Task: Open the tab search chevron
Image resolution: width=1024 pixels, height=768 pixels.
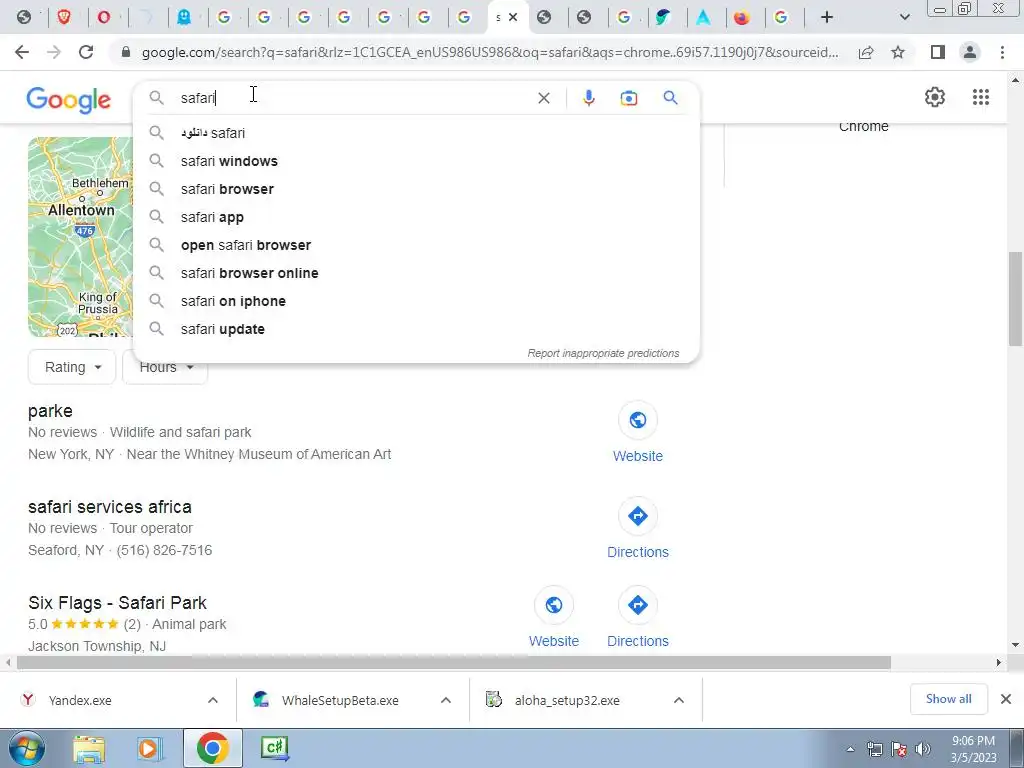Action: click(904, 18)
